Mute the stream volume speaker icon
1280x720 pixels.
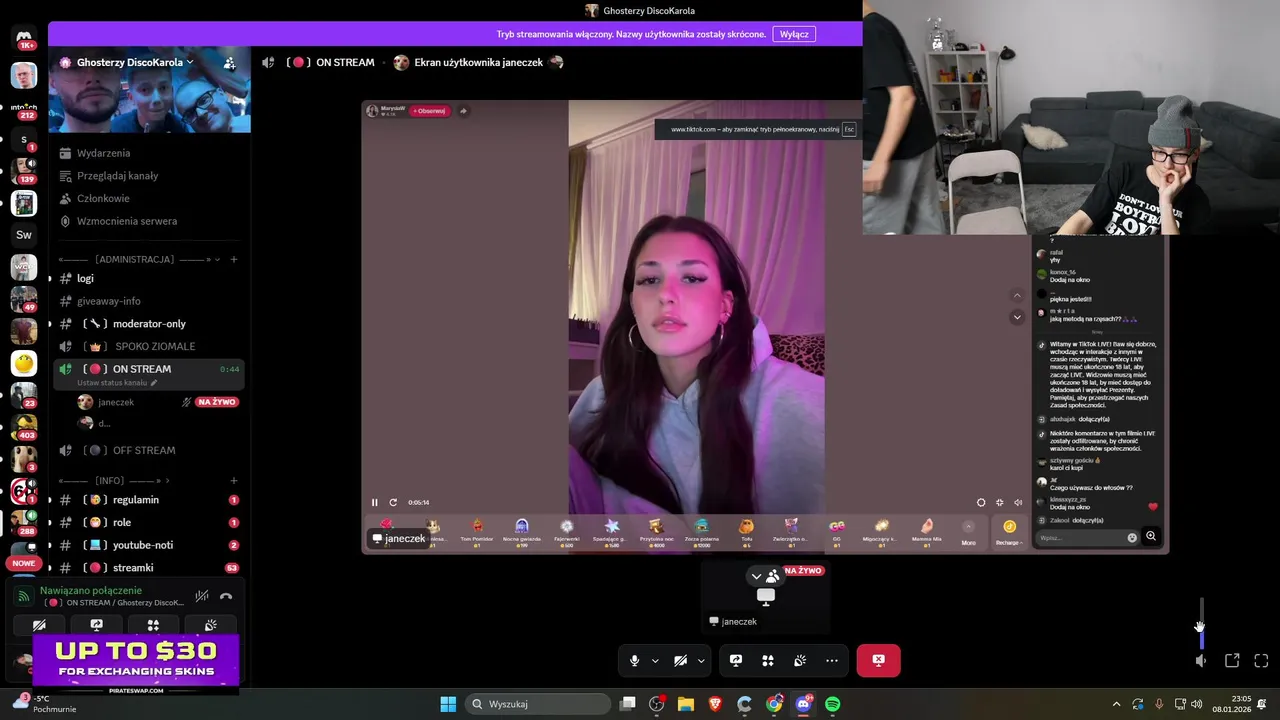(1201, 661)
